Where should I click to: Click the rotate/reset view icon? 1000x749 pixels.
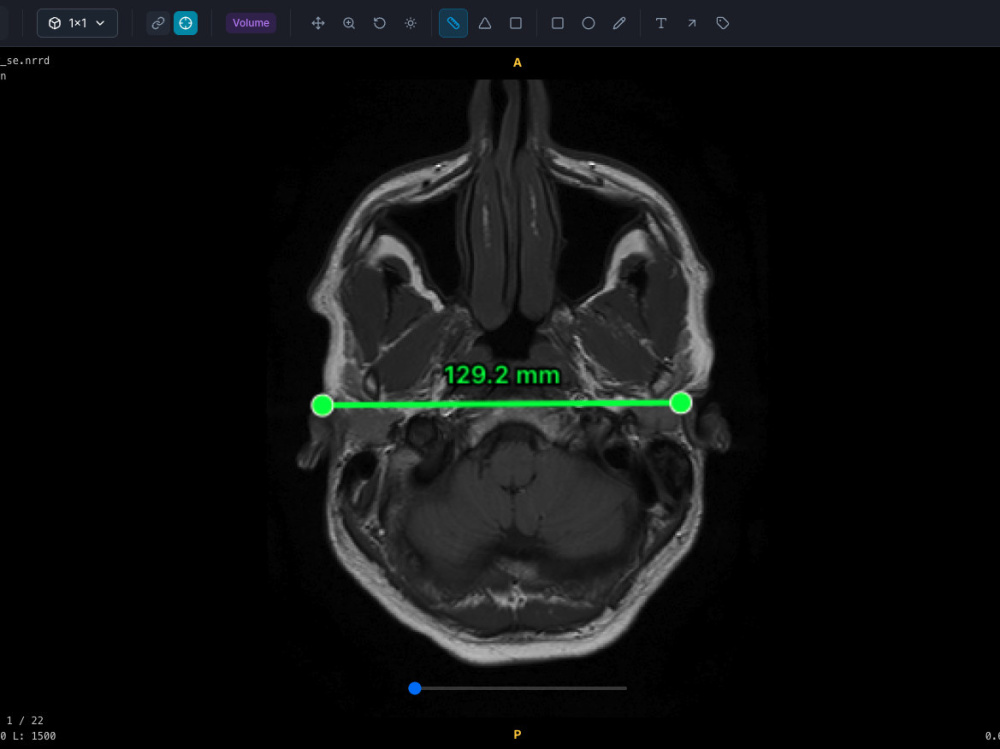pos(379,23)
